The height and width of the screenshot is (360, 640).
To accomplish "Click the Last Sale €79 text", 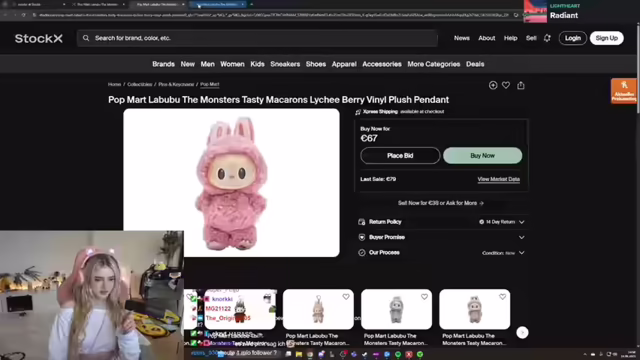I will (378, 179).
